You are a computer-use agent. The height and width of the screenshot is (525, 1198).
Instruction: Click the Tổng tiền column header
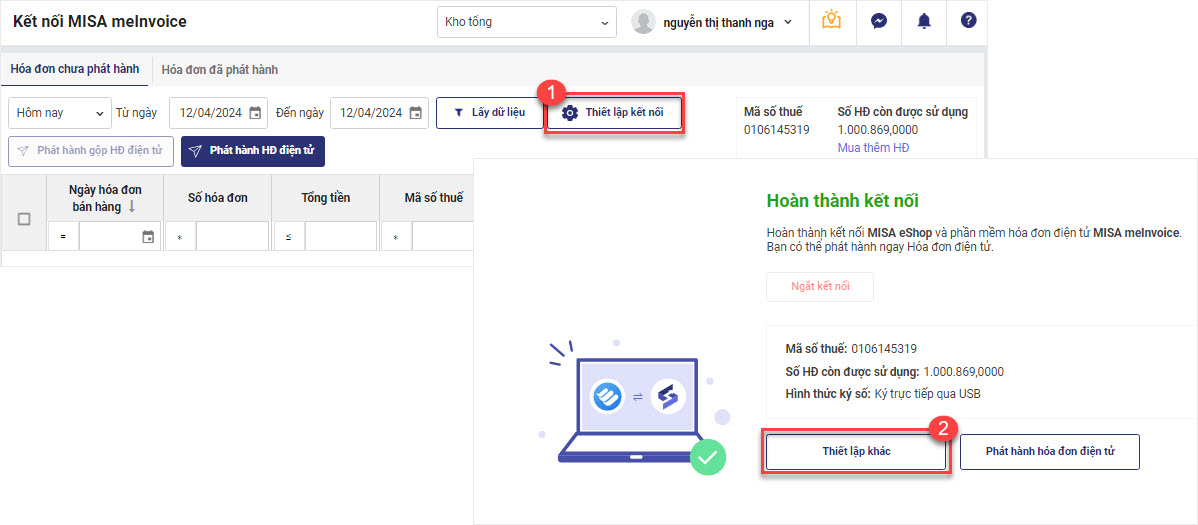click(x=325, y=198)
